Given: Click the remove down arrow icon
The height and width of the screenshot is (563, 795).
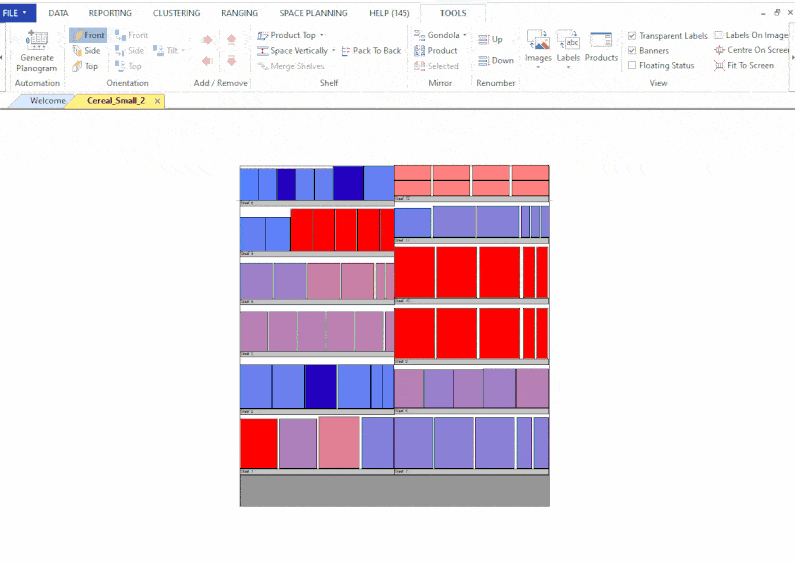Looking at the screenshot, I should click(x=231, y=61).
